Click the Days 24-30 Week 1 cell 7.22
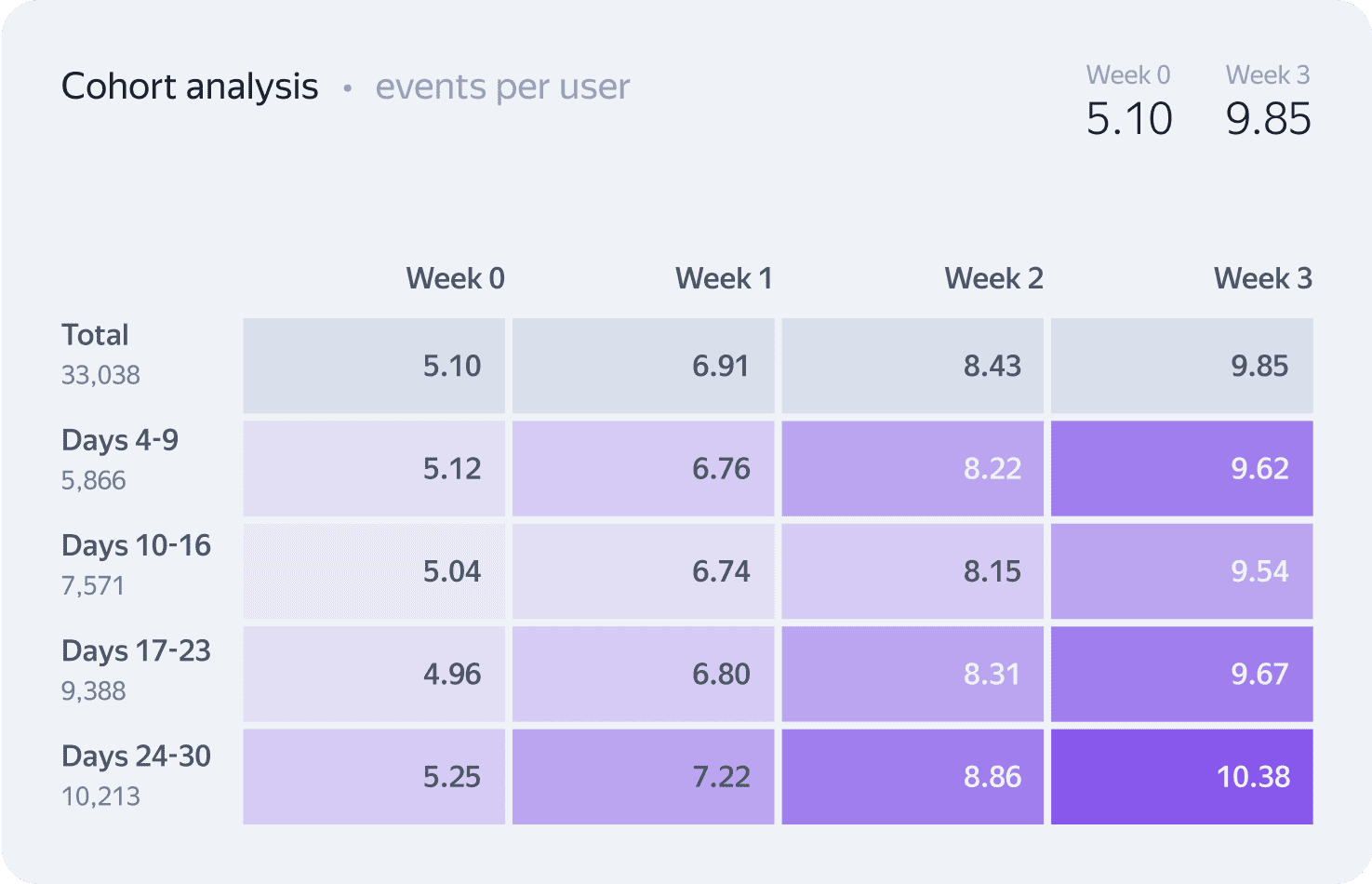1372x884 pixels. (x=644, y=776)
